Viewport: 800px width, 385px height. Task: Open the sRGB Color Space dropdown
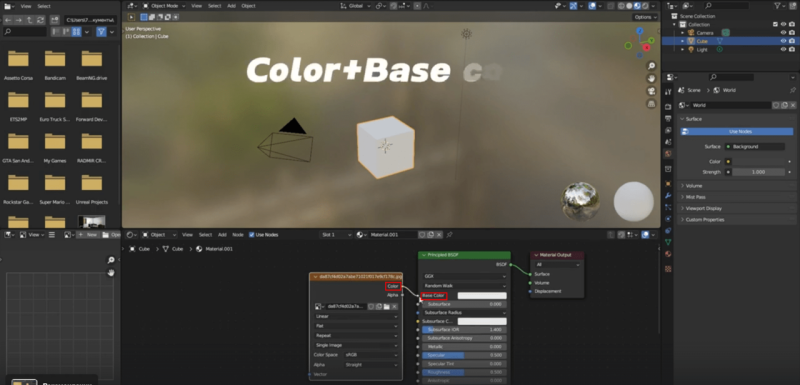[371, 354]
